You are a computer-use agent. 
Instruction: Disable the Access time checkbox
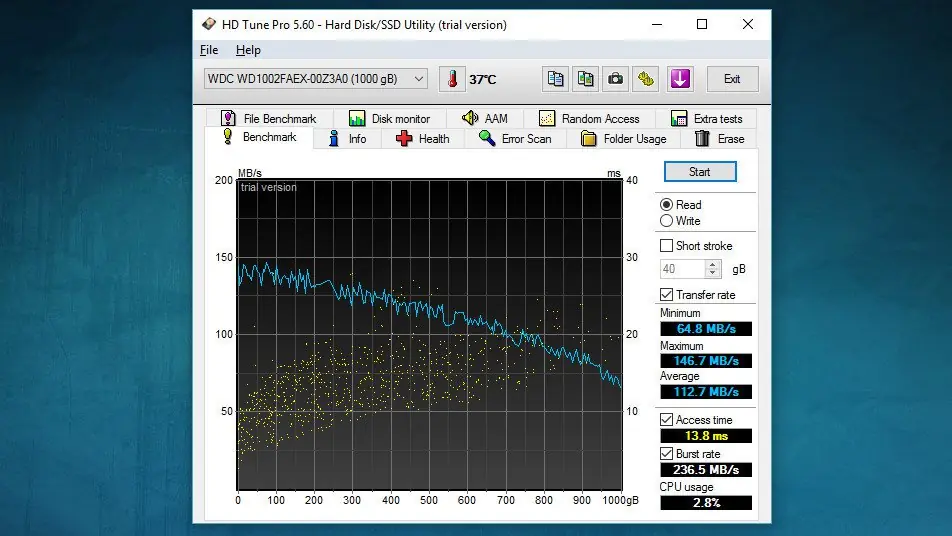[667, 420]
